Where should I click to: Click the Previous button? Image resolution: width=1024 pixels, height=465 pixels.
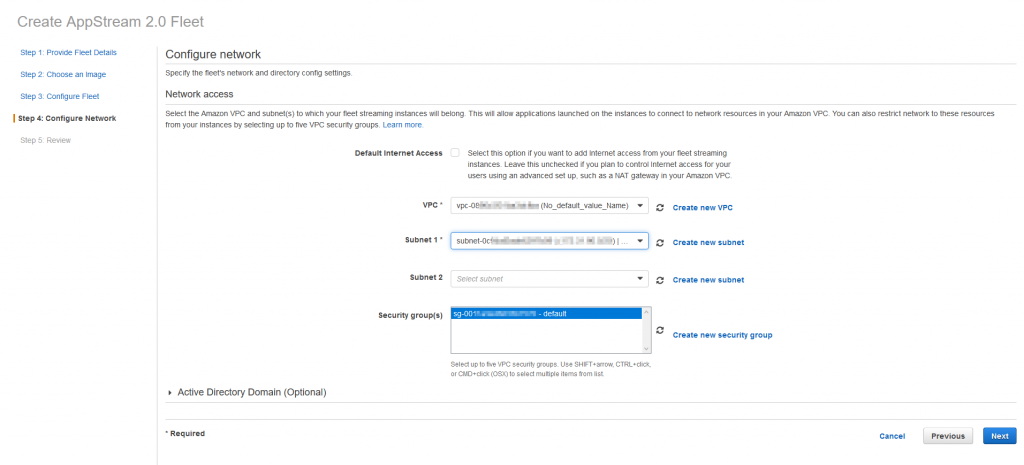948,436
